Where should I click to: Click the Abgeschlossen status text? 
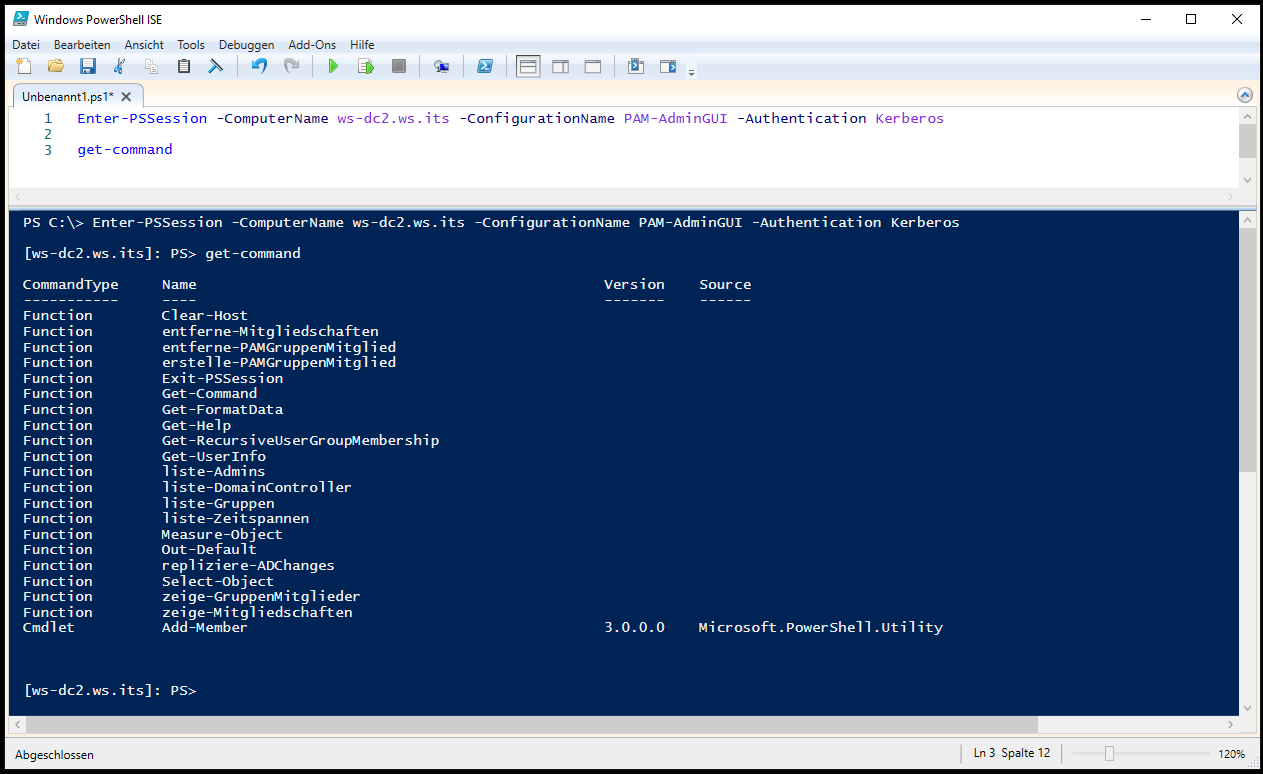[54, 755]
